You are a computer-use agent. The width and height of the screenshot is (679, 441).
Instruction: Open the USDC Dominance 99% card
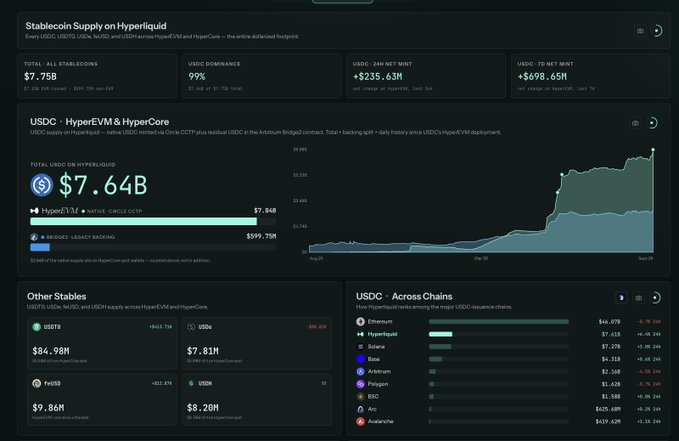point(262,76)
